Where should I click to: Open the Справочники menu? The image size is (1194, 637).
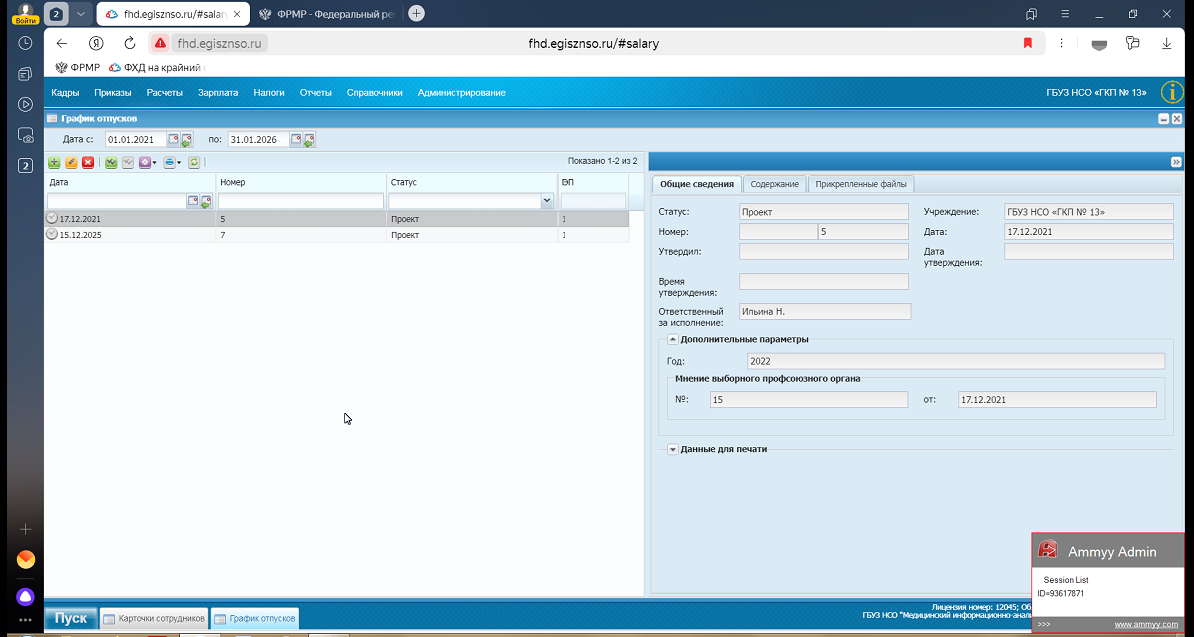pyautogui.click(x=374, y=93)
